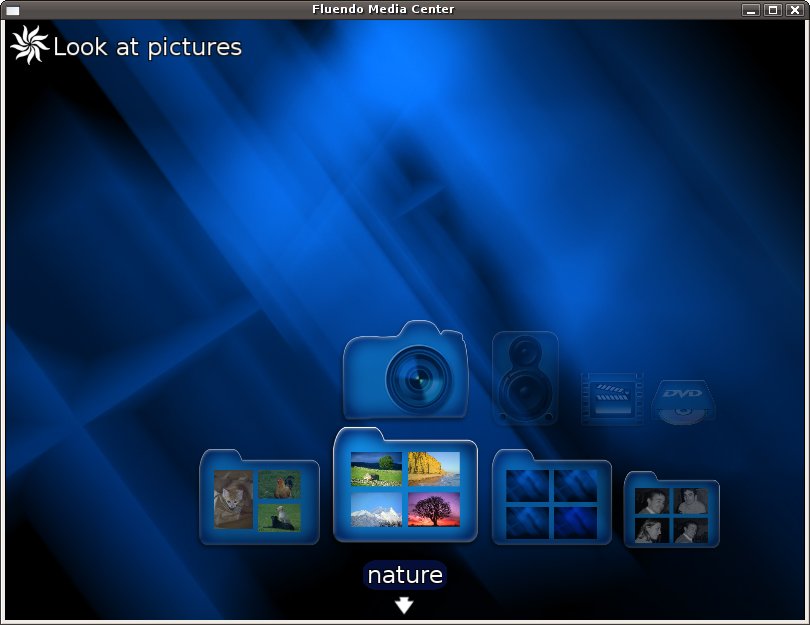This screenshot has height=625, width=810.
Task: Select the sunset tree silhouette thumbnail
Action: 434,510
